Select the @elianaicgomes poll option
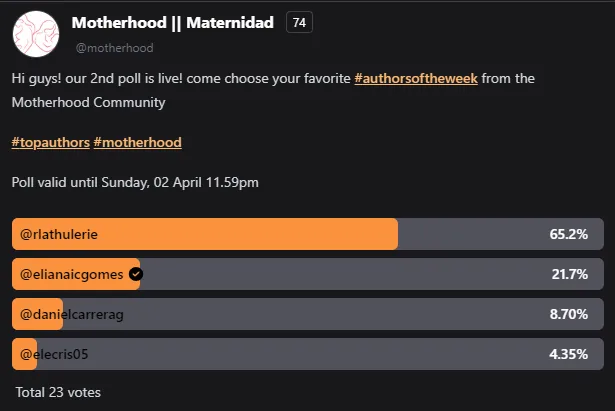Screen dimensions: 615x411 [x=308, y=274]
